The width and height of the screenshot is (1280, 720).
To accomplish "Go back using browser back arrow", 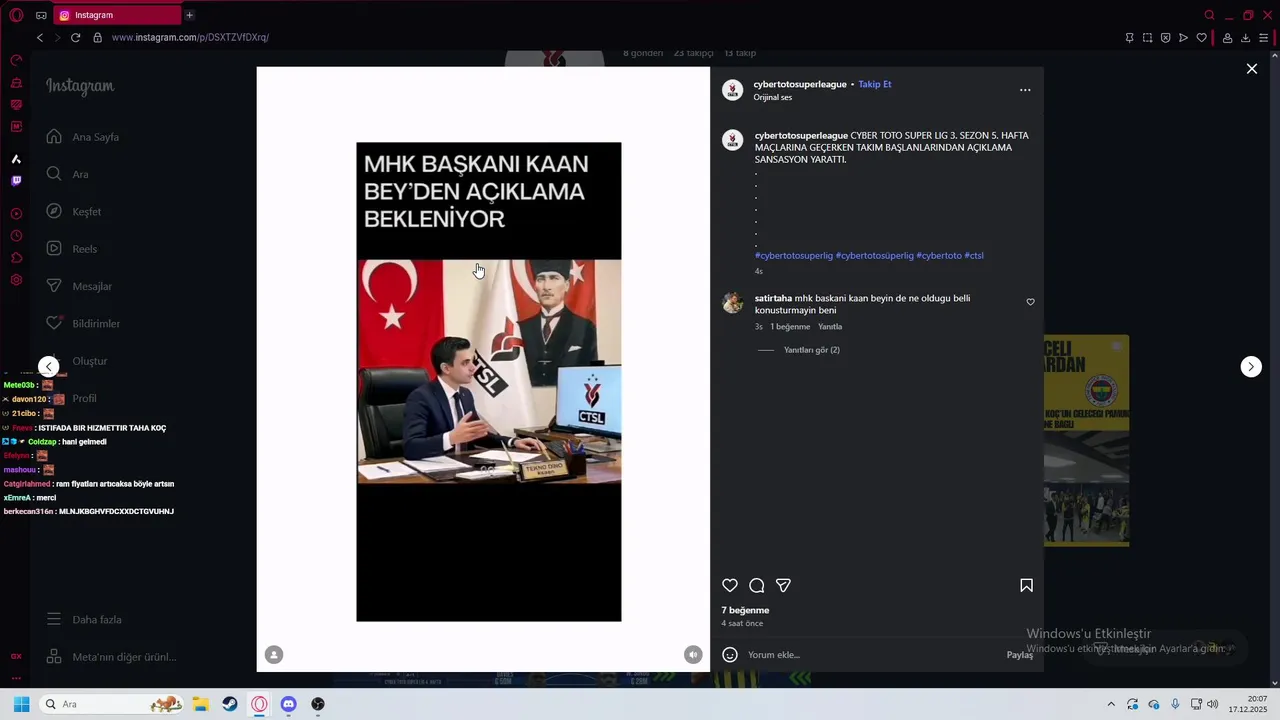I will 40,37.
